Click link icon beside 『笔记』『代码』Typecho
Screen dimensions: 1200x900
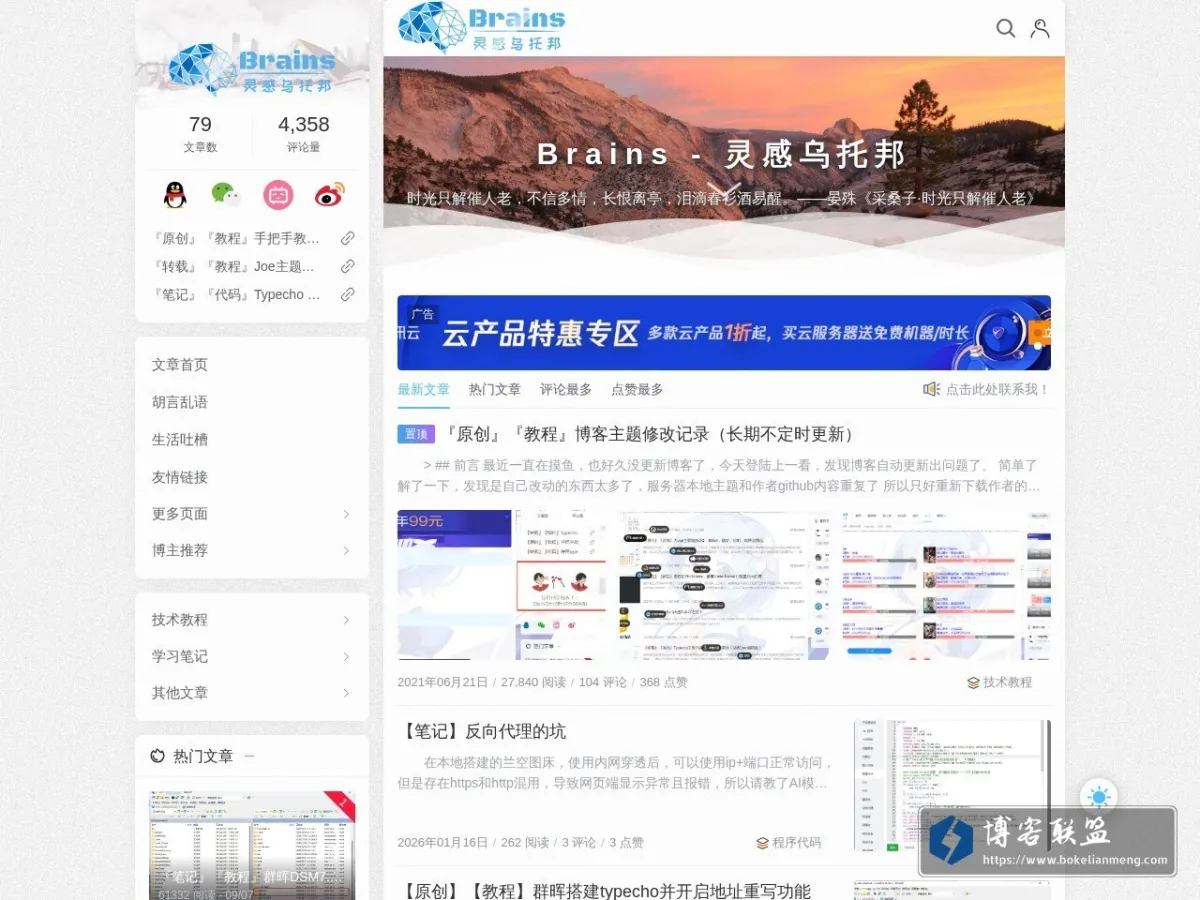pyautogui.click(x=347, y=294)
